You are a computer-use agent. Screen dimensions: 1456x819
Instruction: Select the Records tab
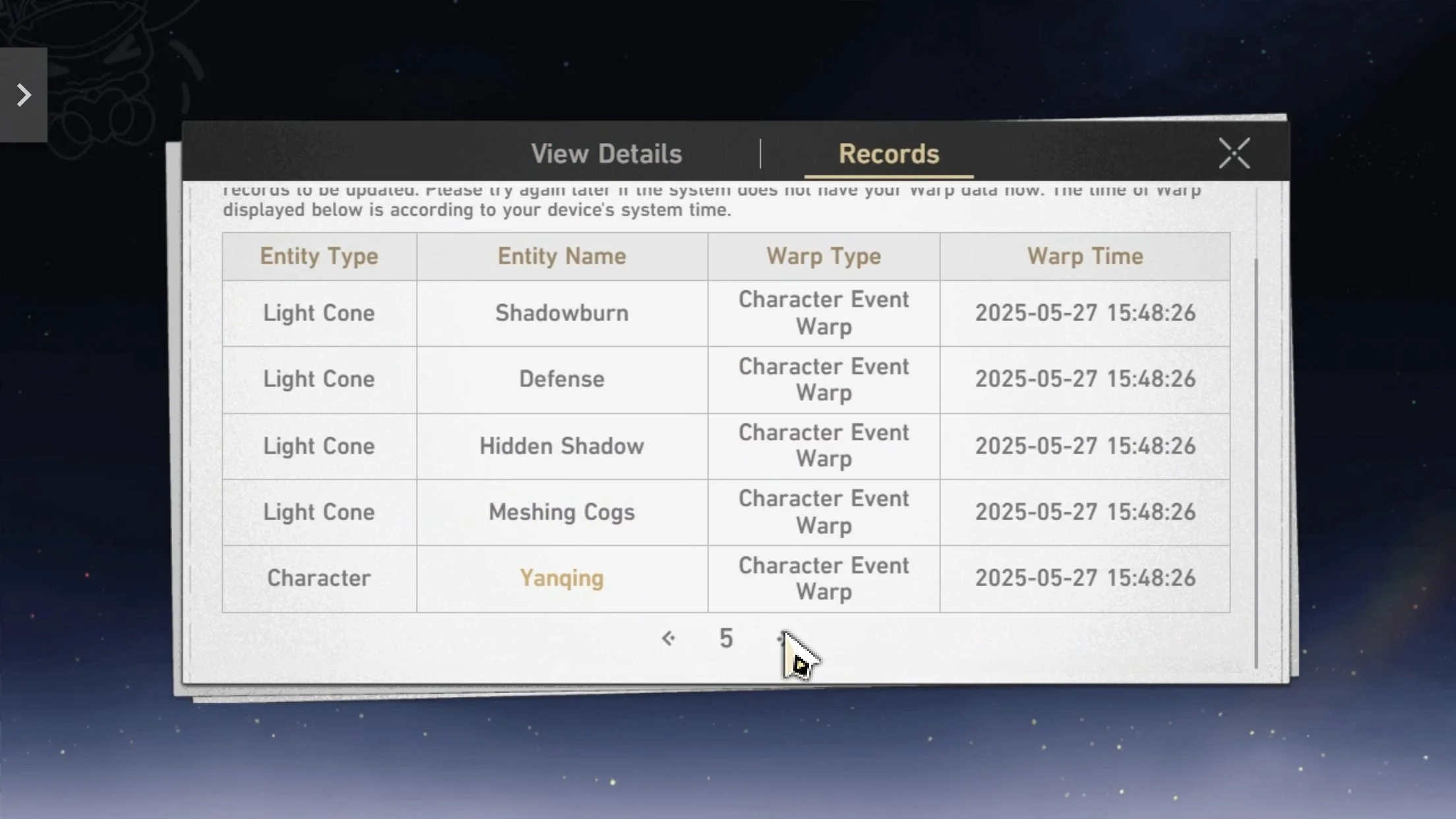tap(888, 154)
